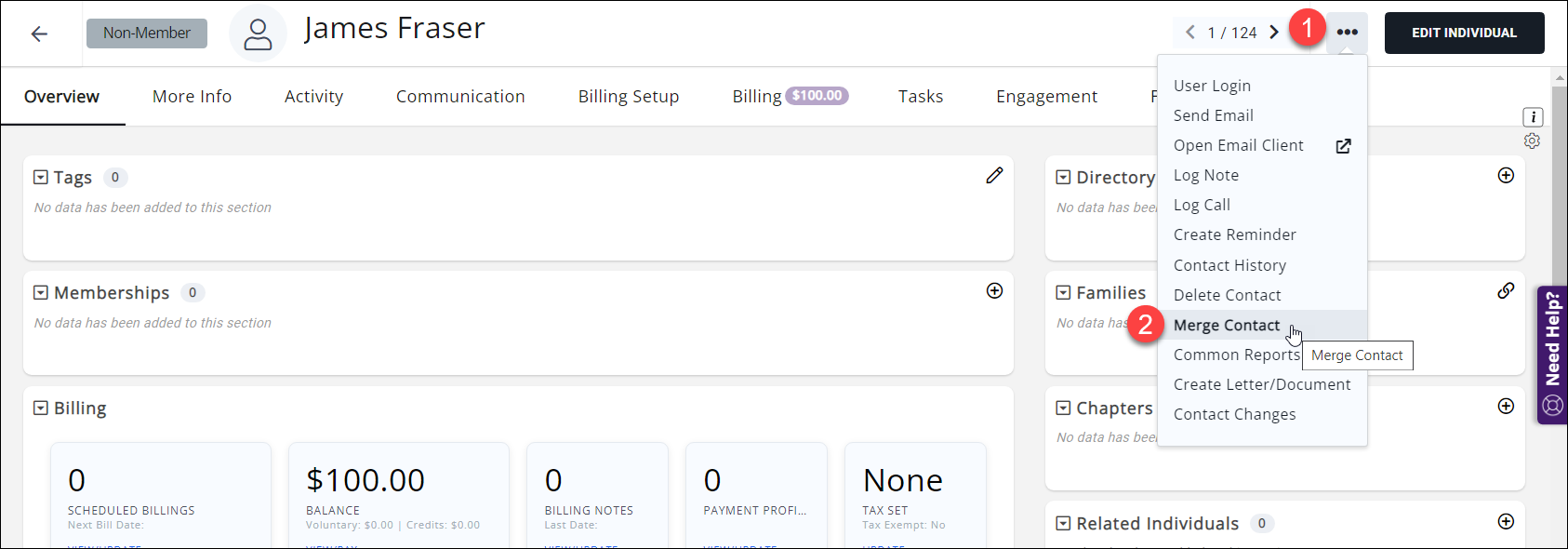1568x549 pixels.
Task: Click the EDIT INDIVIDUAL button
Action: [x=1464, y=33]
